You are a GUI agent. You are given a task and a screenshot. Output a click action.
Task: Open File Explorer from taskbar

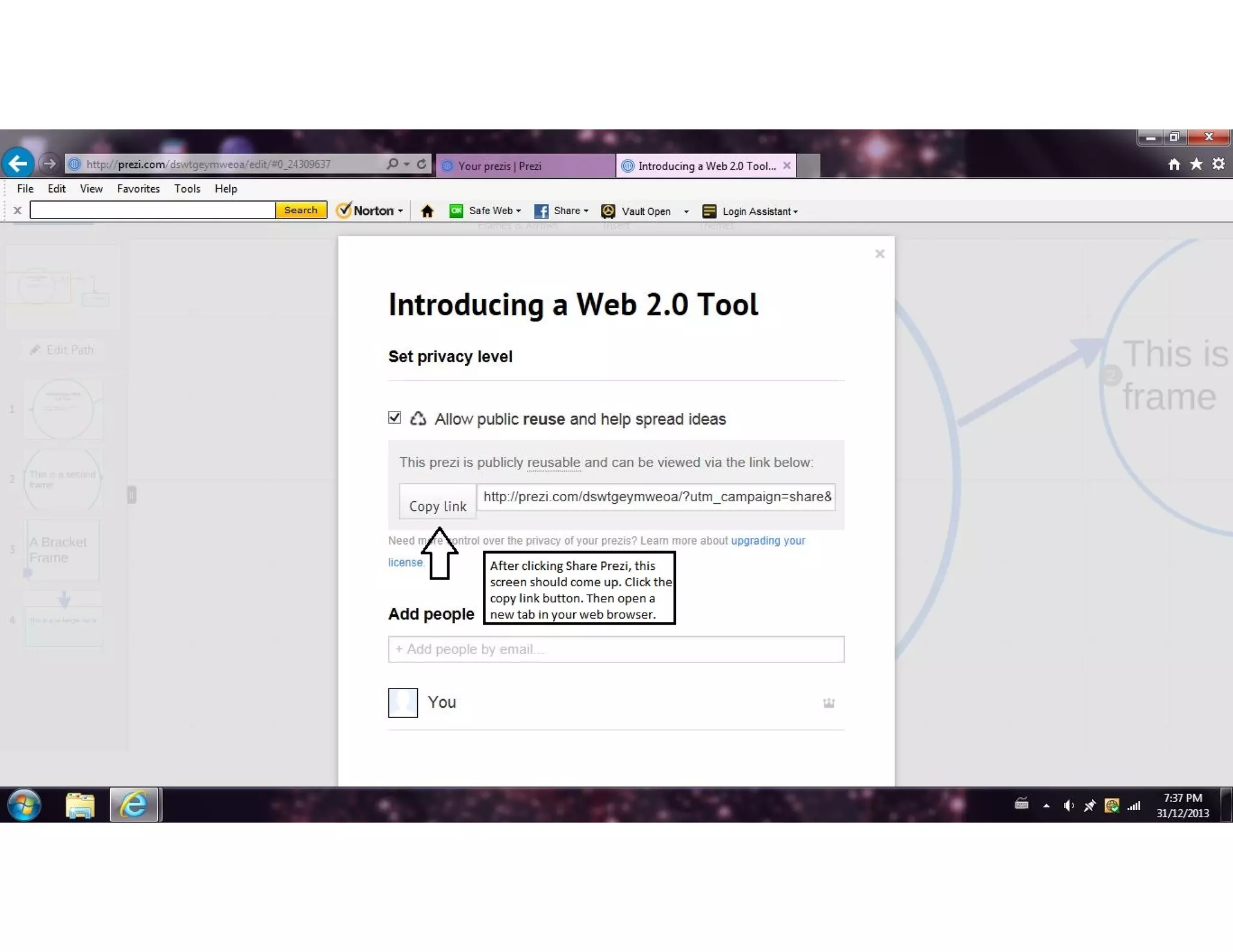(x=80, y=805)
